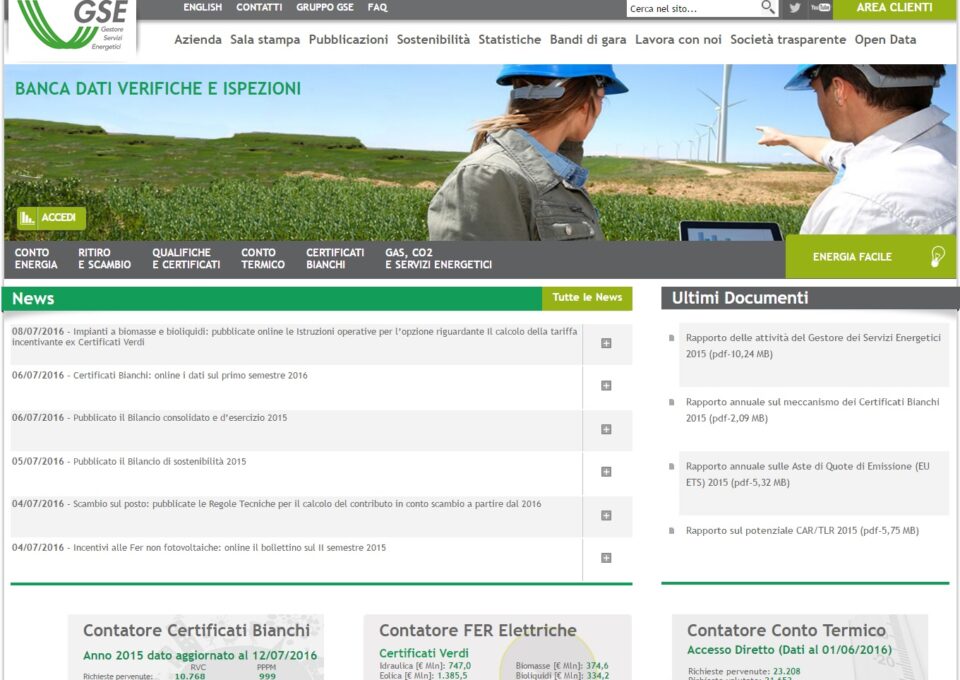Click the Tutte le News button
Screen dimensions: 960x680
coord(587,297)
